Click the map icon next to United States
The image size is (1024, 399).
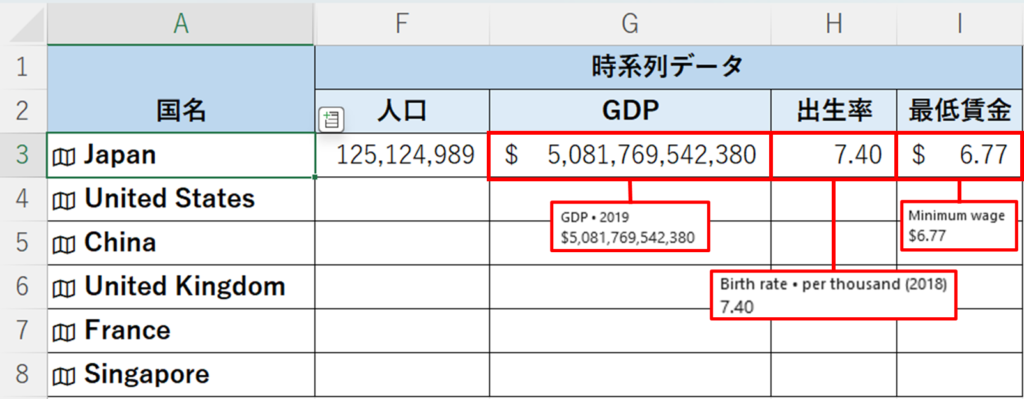coord(63,199)
